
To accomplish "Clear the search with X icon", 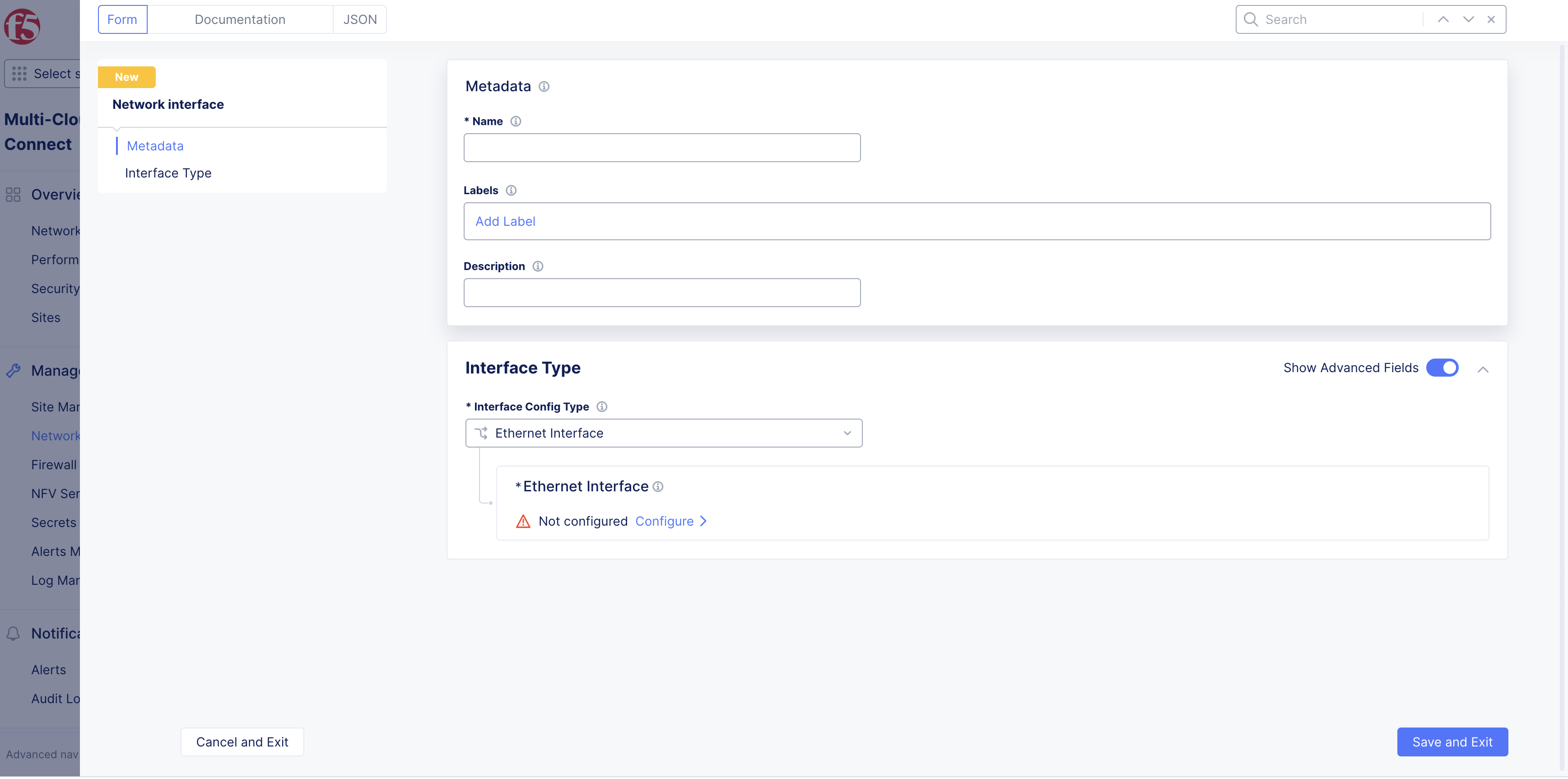I will pos(1491,19).
